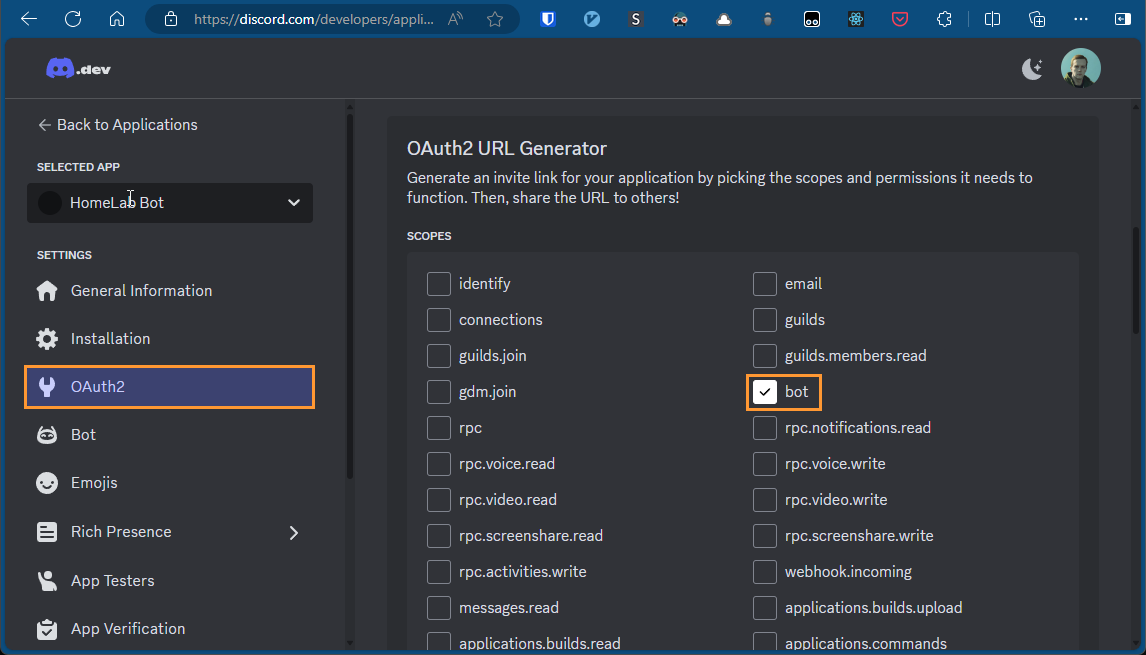Click the App Testers icon
Screen dimensions: 1146x655
(47, 581)
